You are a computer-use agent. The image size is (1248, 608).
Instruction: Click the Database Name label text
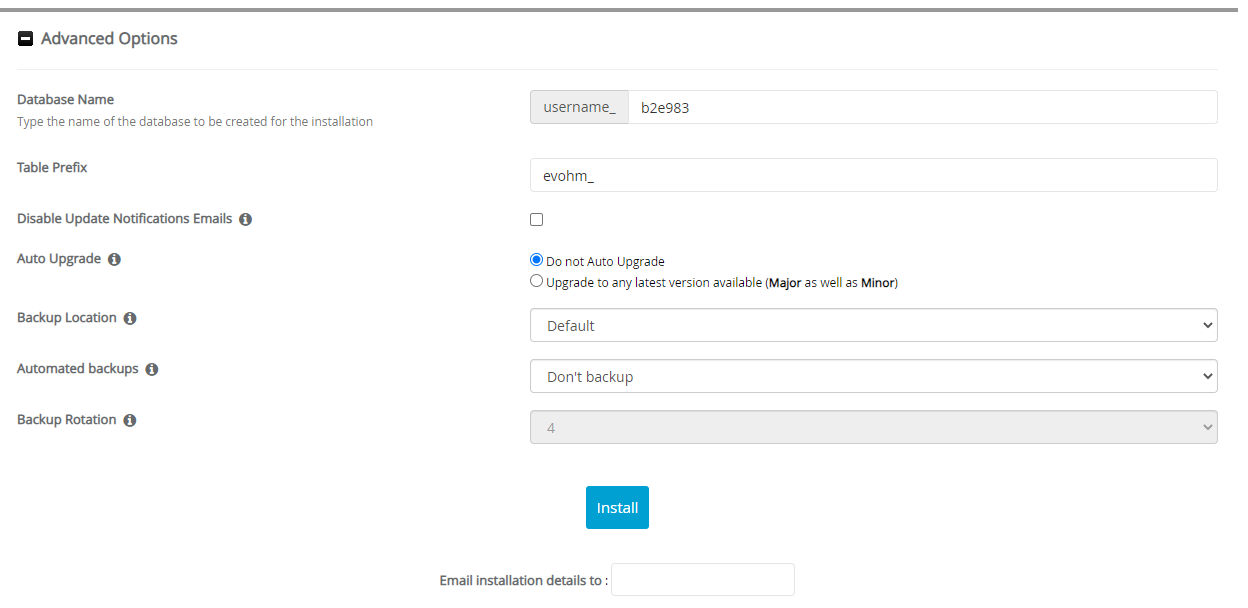(66, 100)
